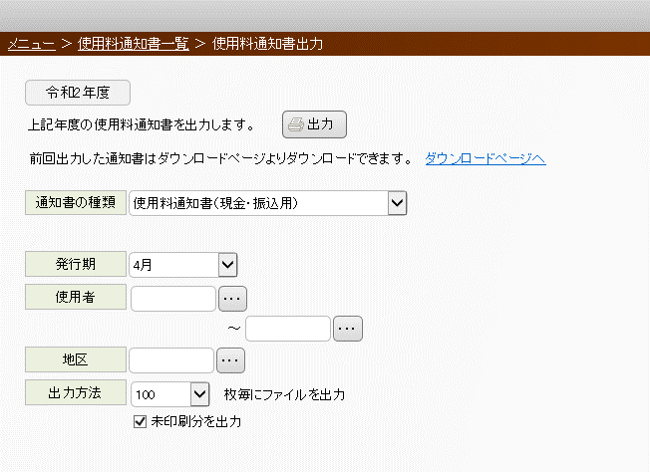Open lookup for first 使用者 field

[232, 298]
